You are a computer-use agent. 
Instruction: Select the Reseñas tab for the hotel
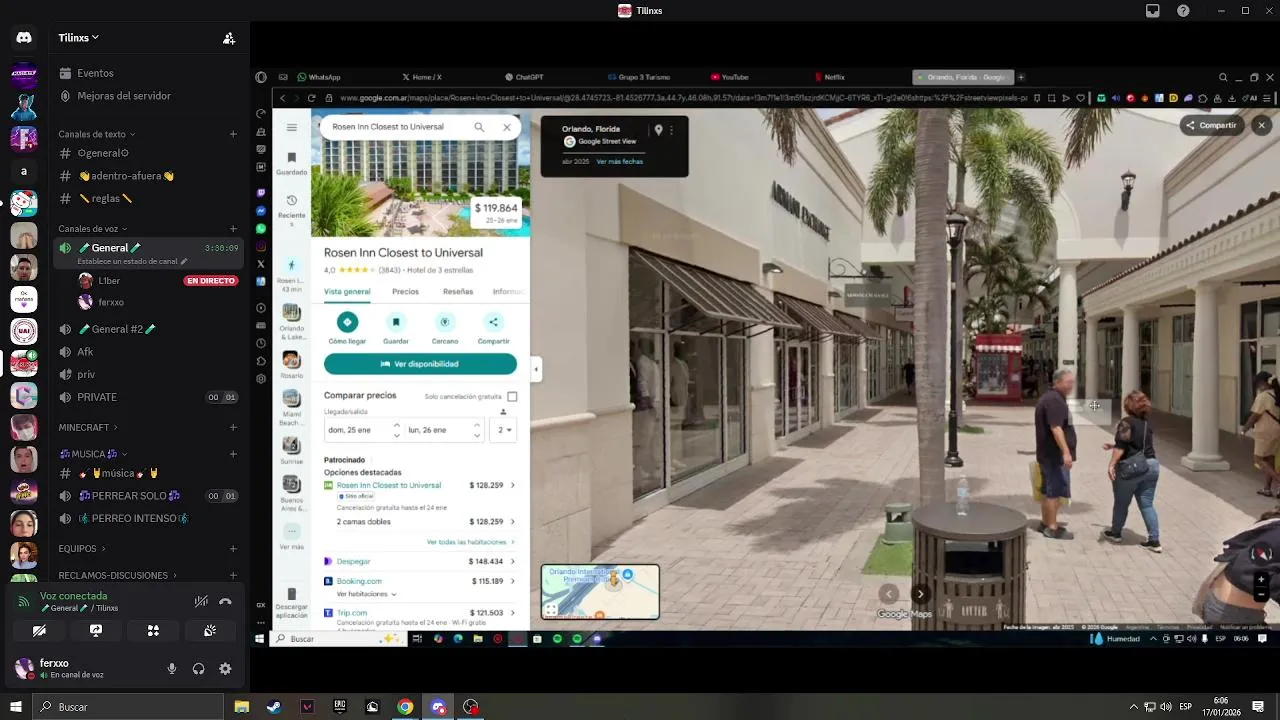458,292
